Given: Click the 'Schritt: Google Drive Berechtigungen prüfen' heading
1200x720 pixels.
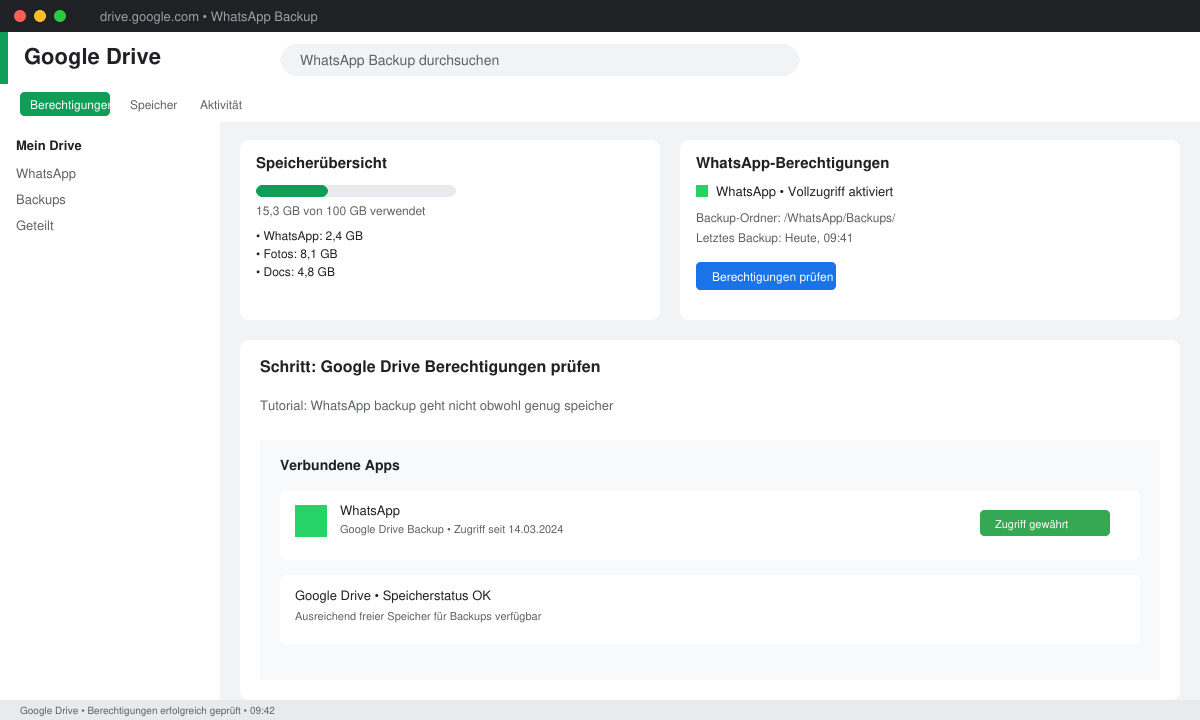Looking at the screenshot, I should (x=430, y=367).
